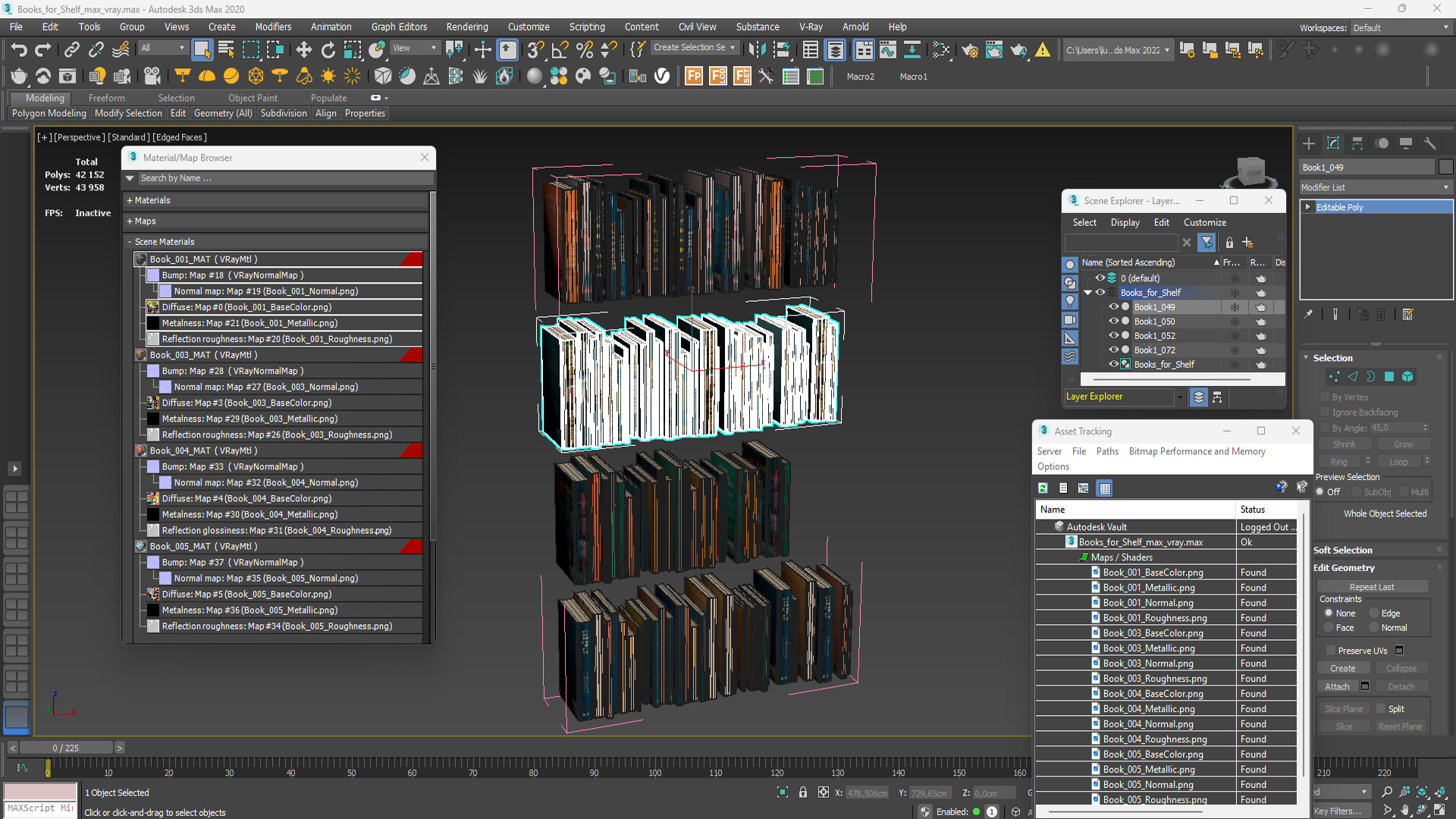Select the Edge constraint radio button
The image size is (1456, 819).
pos(1374,613)
